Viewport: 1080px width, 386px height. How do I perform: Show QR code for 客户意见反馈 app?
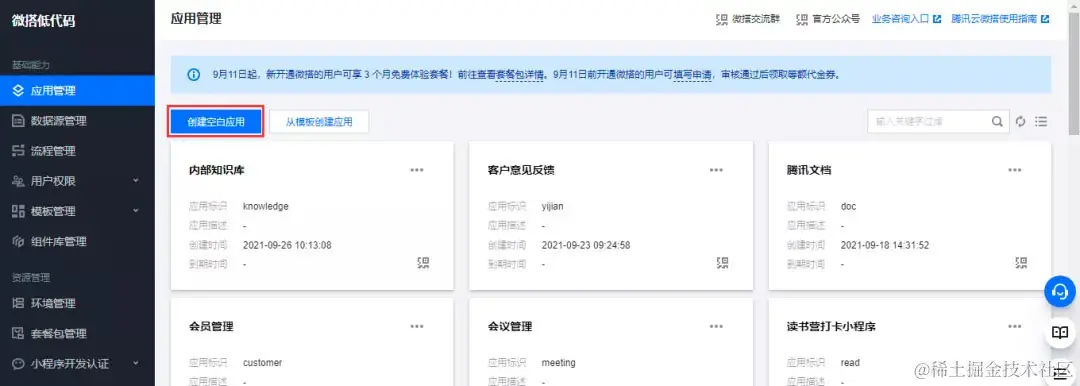(723, 262)
